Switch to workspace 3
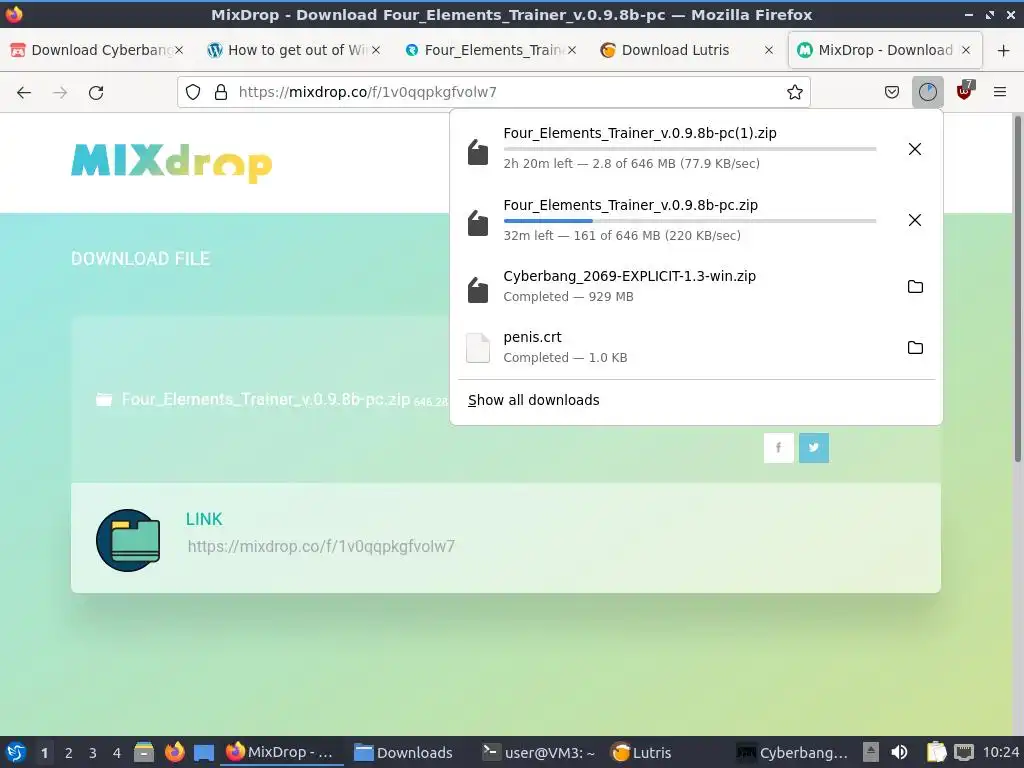Screen dimensions: 1024x768 pos(93,753)
